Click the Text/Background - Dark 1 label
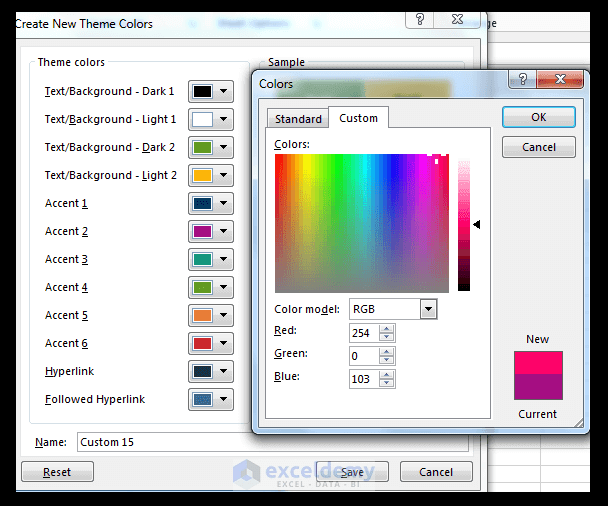Image resolution: width=608 pixels, height=506 pixels. (x=109, y=92)
